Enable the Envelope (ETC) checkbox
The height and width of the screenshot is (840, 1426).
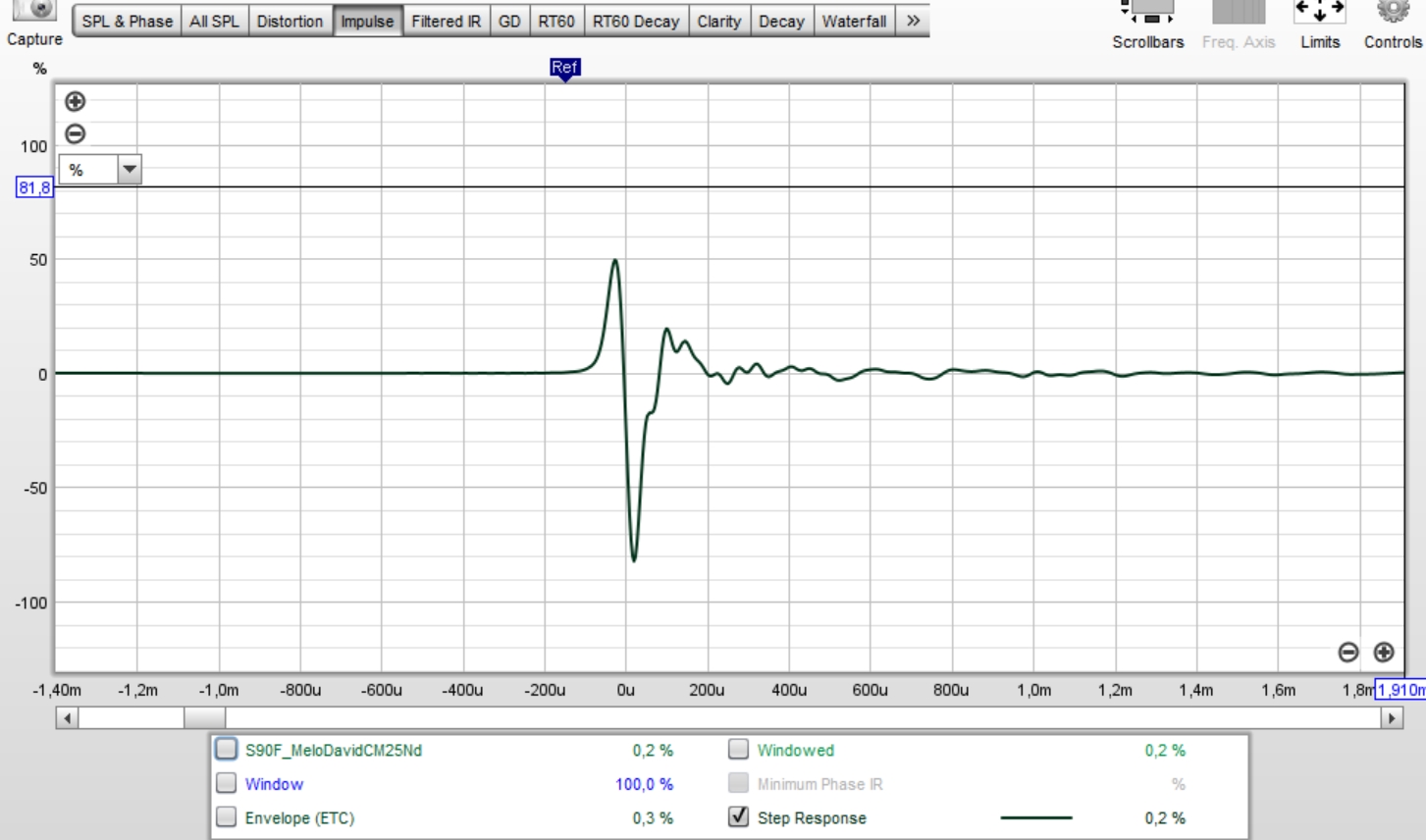[227, 816]
